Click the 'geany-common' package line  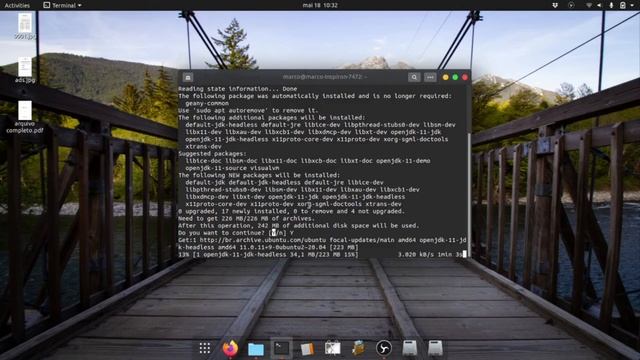point(207,103)
